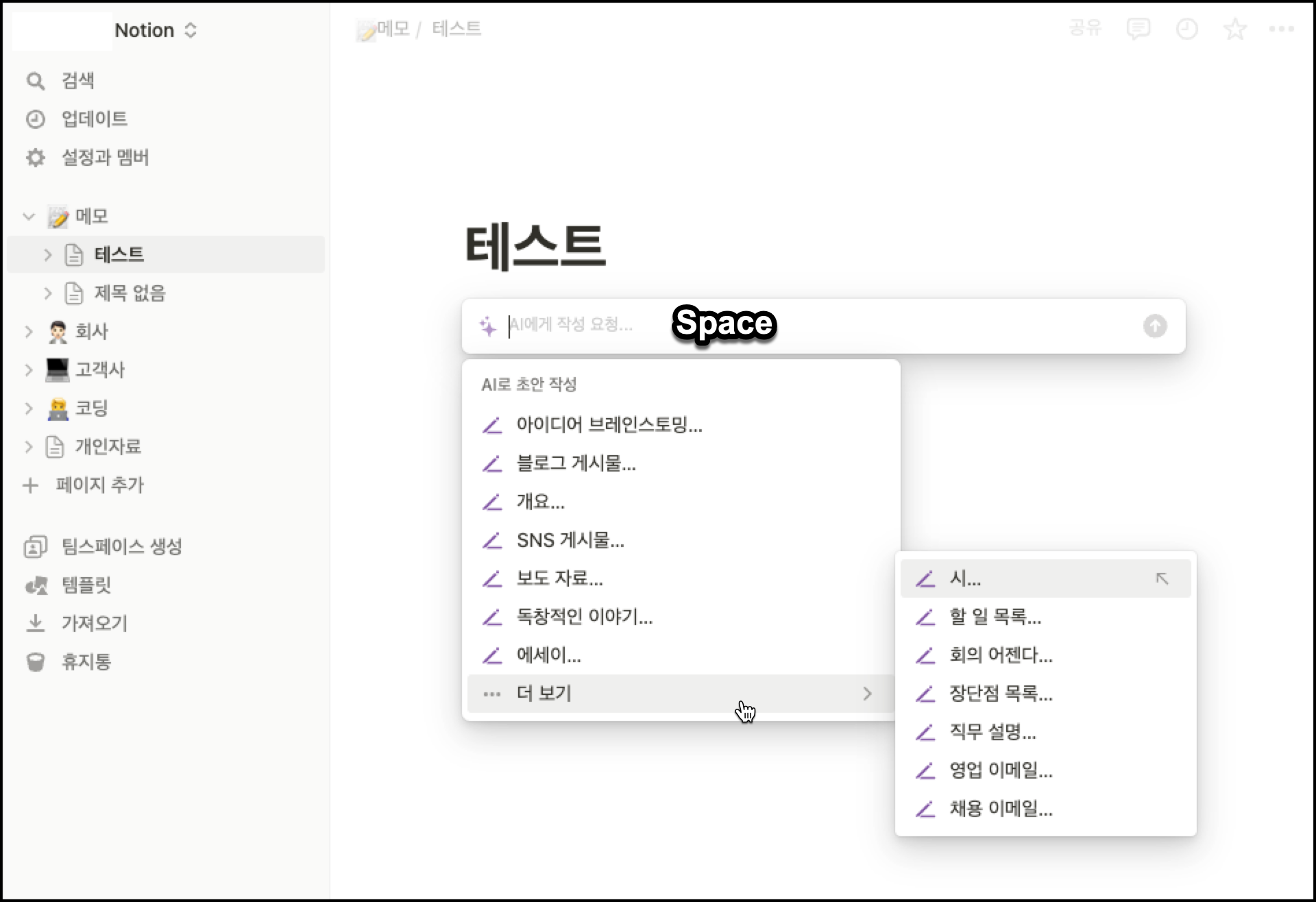
Task: Collapse the 메모 section chevron
Action: (x=29, y=216)
